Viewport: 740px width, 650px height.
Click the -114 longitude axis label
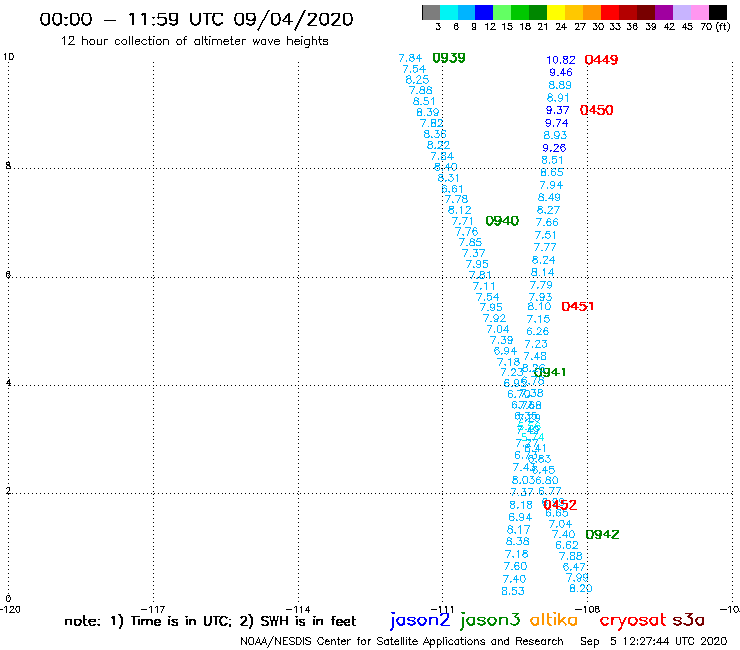click(298, 609)
